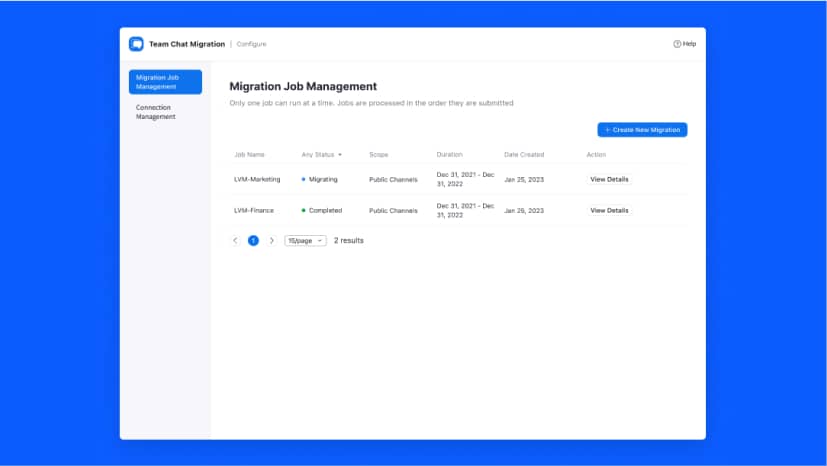Switch to Connection Management in the sidebar
The image size is (827, 466).
pos(156,112)
